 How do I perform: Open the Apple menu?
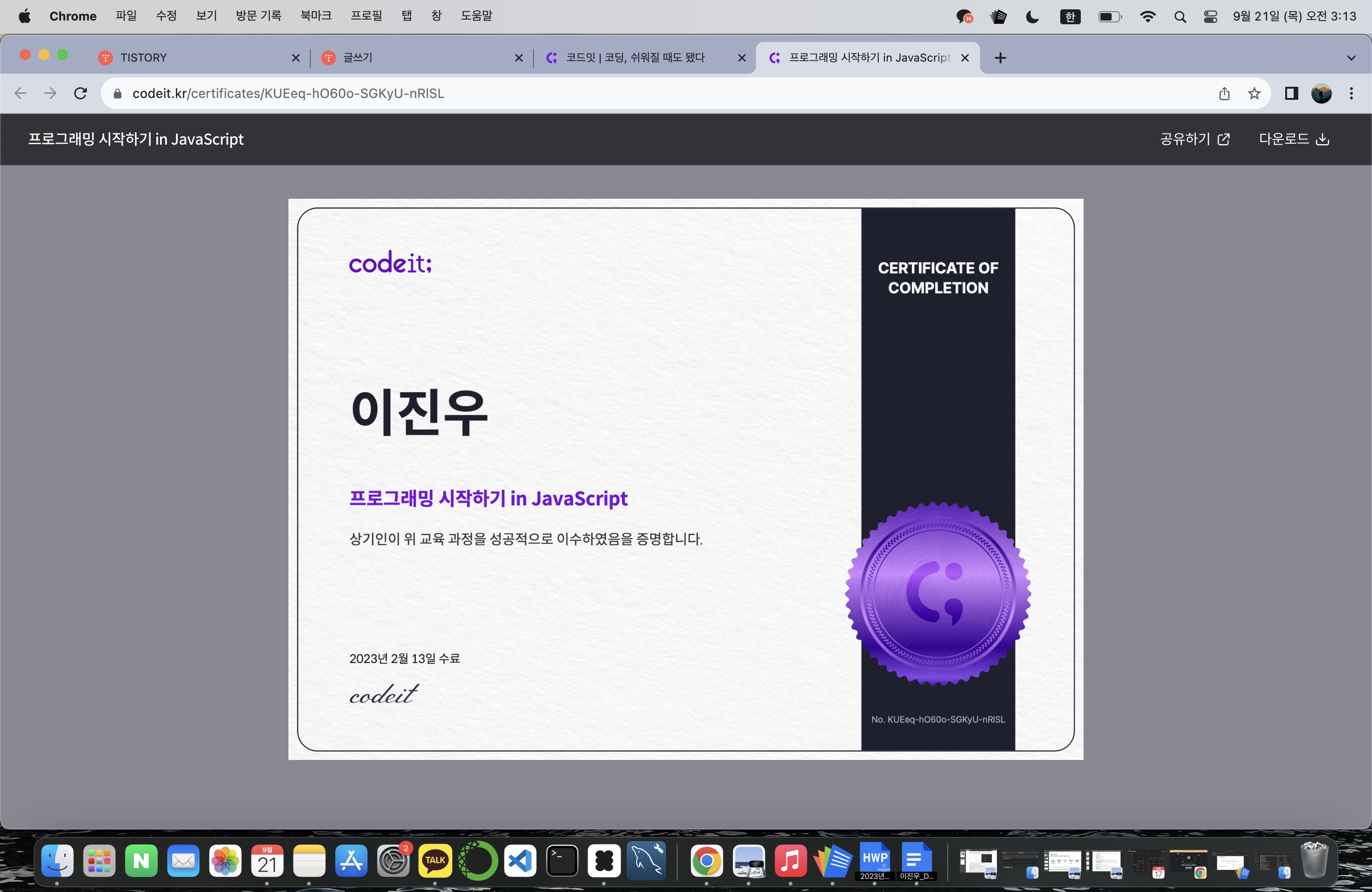tap(24, 16)
